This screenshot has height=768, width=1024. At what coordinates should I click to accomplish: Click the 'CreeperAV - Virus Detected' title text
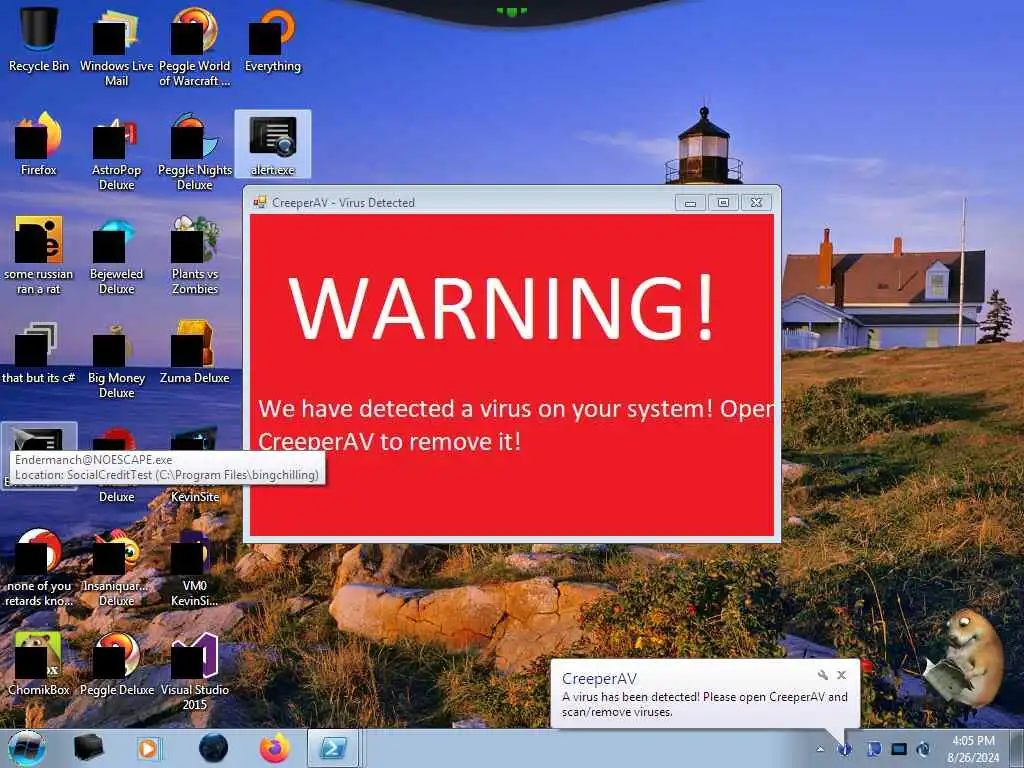click(x=344, y=202)
